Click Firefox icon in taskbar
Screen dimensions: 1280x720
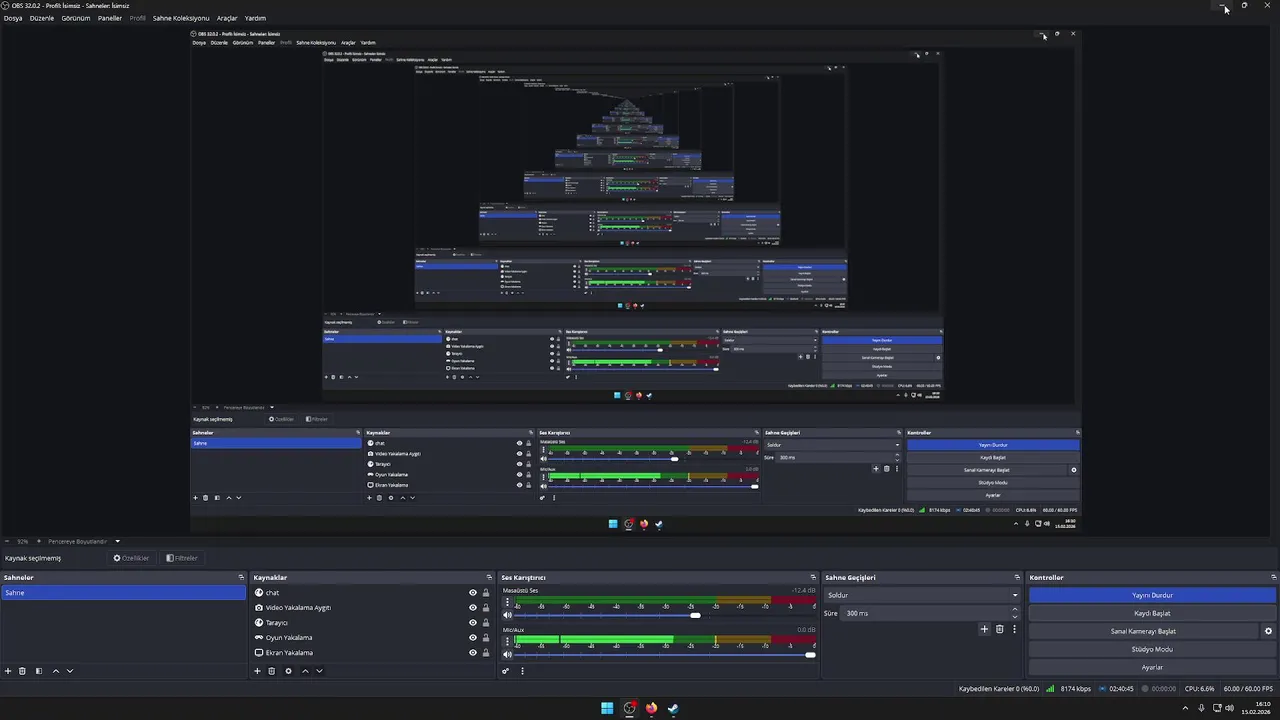pos(651,708)
